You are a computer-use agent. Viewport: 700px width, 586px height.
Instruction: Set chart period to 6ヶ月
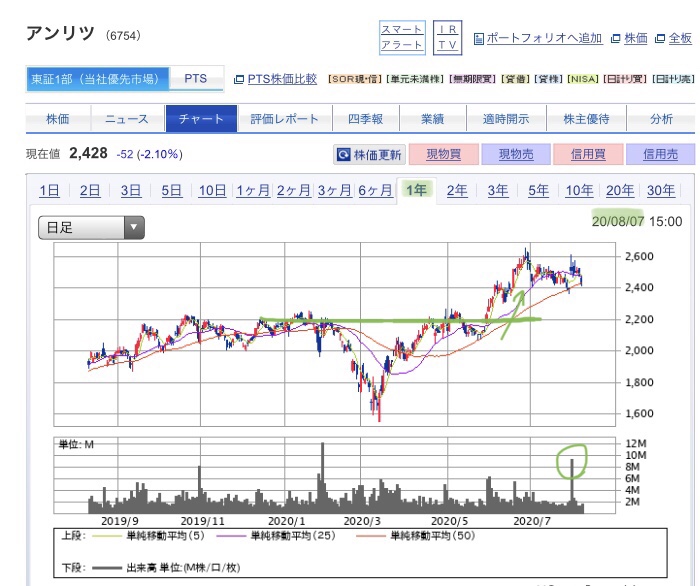375,191
